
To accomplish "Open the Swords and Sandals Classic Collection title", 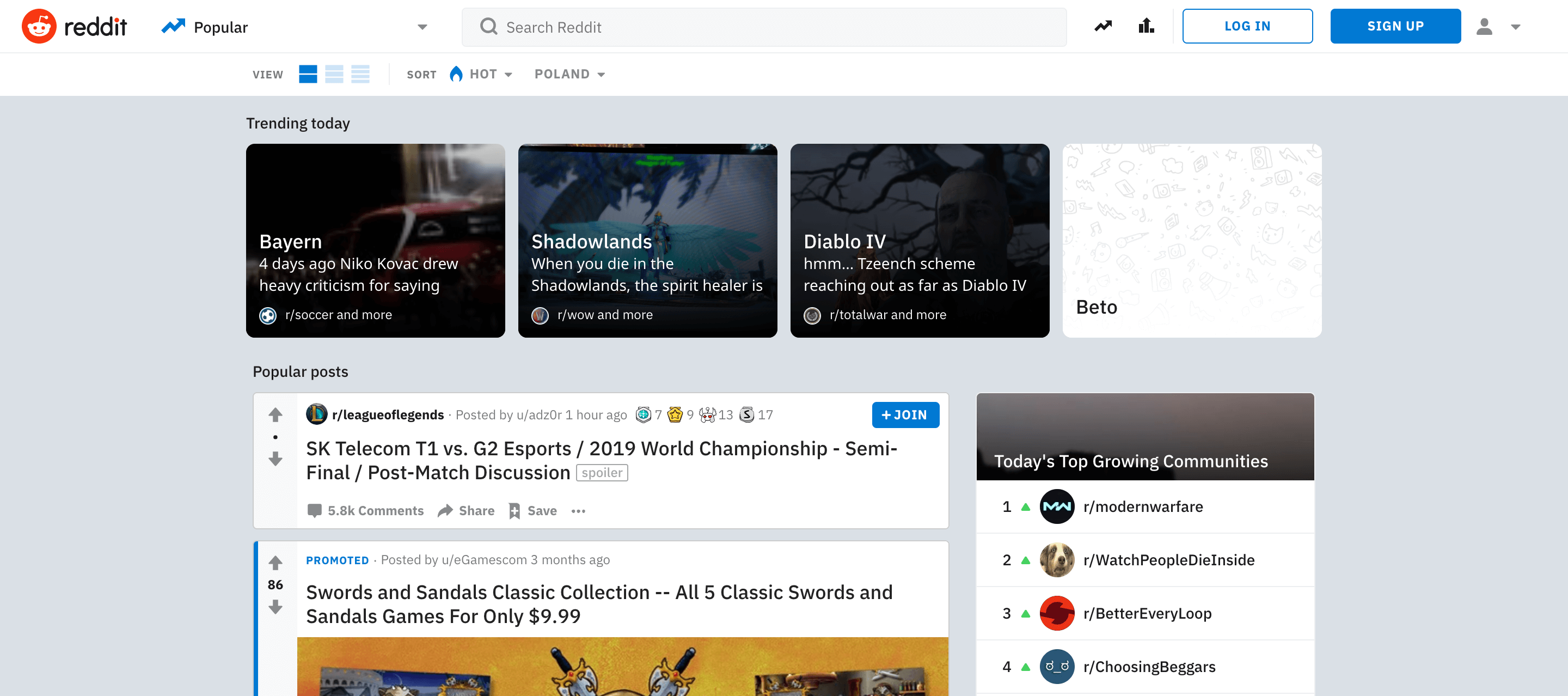I will click(599, 603).
